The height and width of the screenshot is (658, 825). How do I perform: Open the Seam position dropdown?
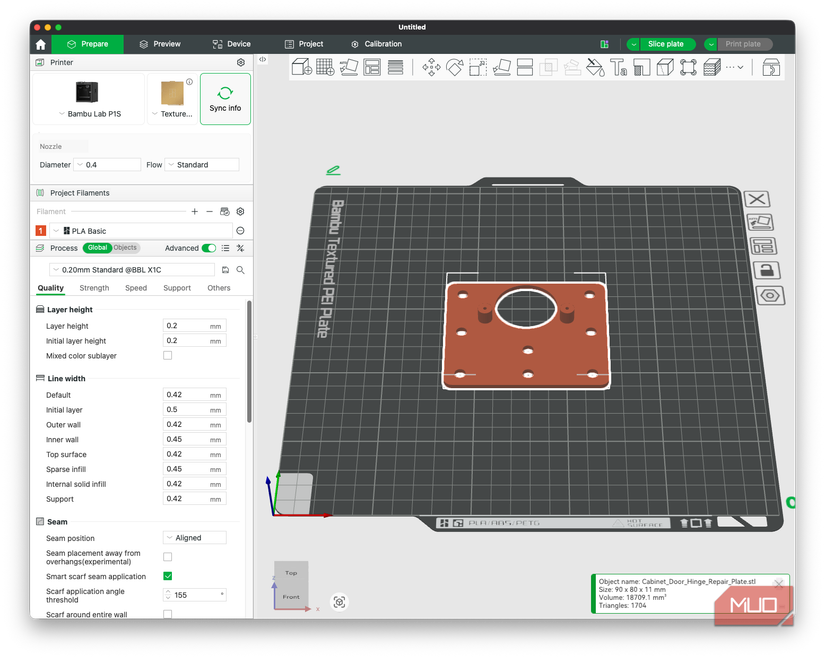pos(195,538)
